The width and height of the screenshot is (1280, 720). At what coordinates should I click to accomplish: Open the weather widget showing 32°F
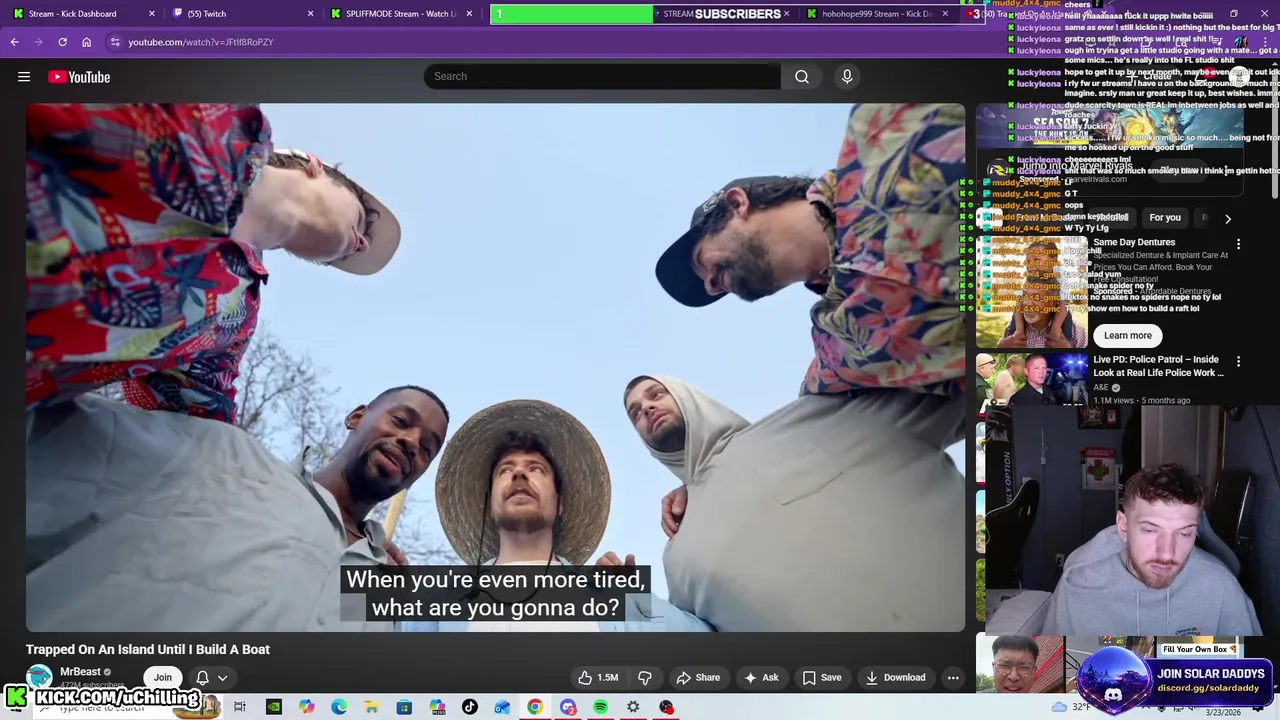point(1072,707)
